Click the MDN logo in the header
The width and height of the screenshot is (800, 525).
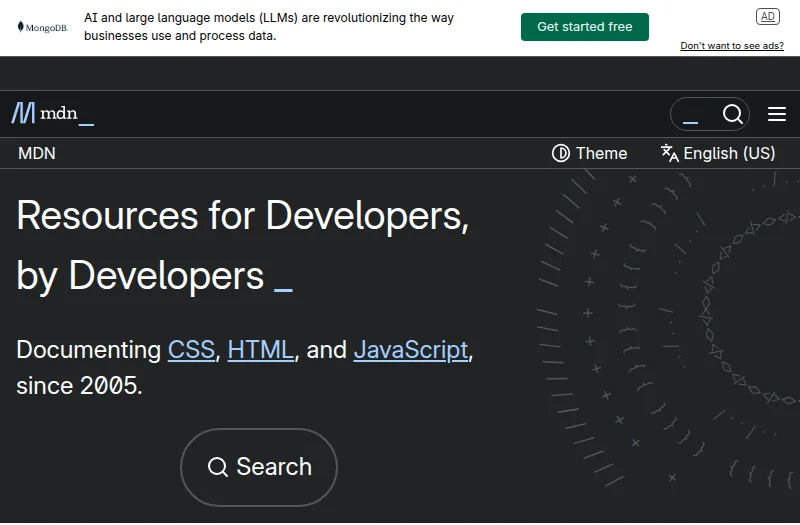53,113
